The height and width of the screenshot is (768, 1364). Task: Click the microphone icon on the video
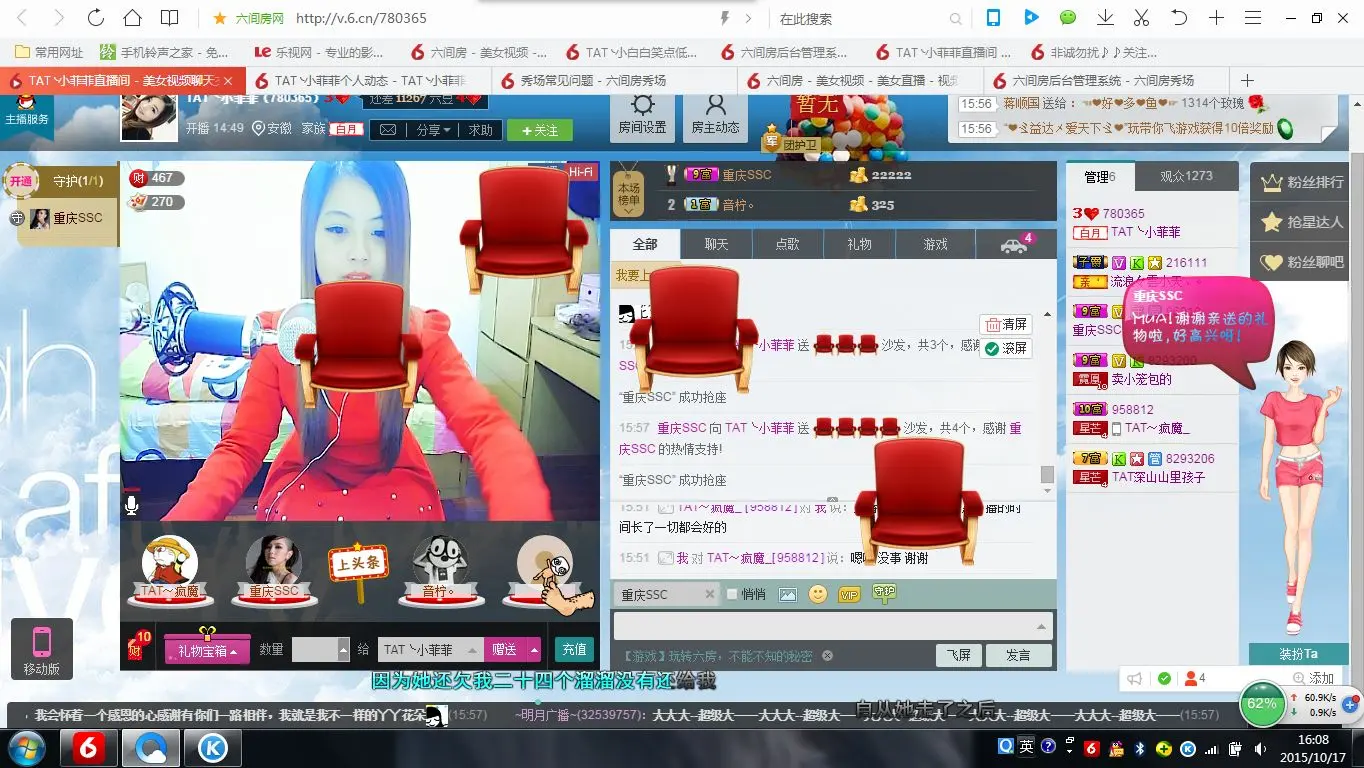pos(131,504)
